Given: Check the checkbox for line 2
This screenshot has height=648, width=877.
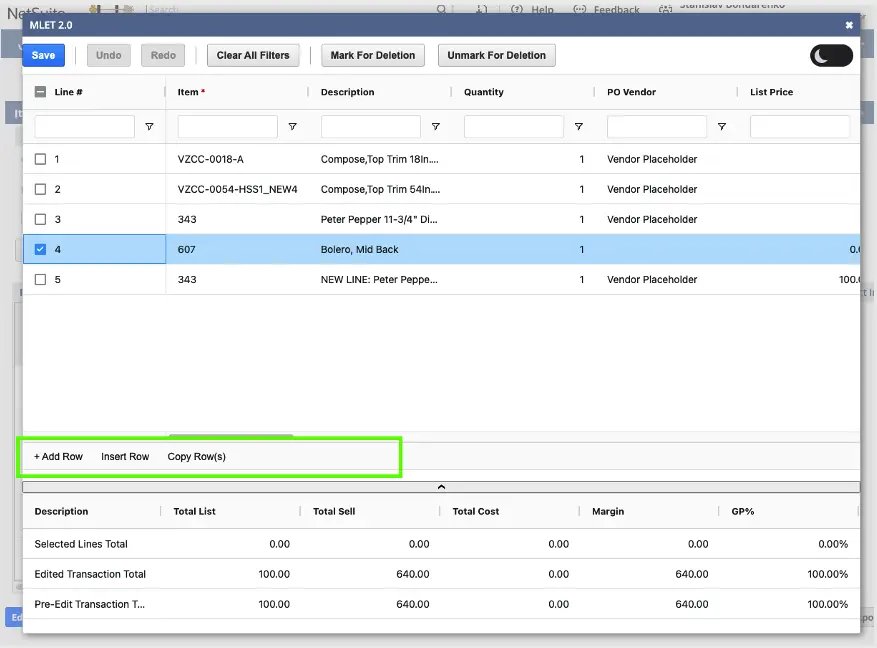Looking at the screenshot, I should (40, 190).
